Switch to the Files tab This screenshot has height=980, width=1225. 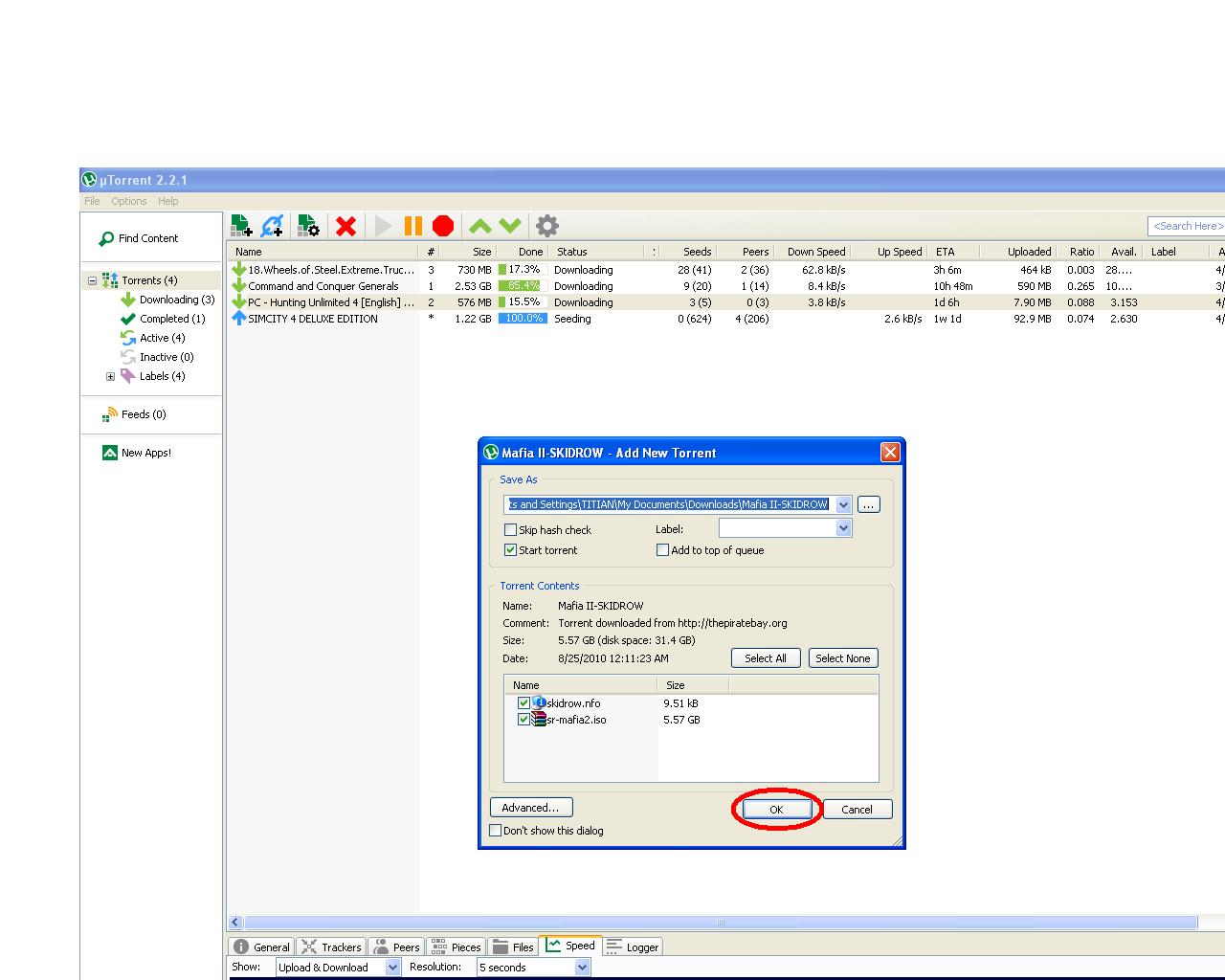pyautogui.click(x=513, y=947)
